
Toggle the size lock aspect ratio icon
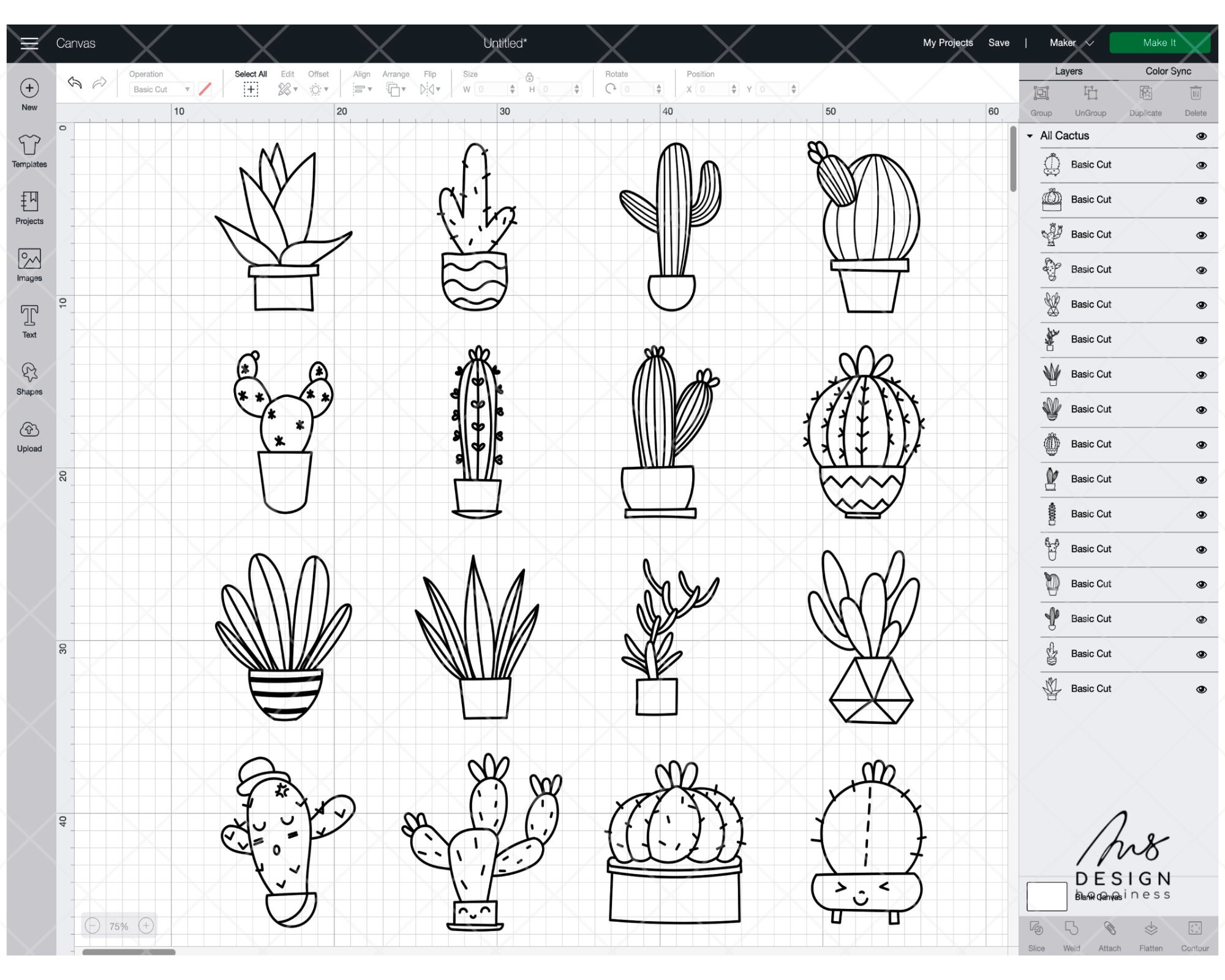pyautogui.click(x=529, y=77)
